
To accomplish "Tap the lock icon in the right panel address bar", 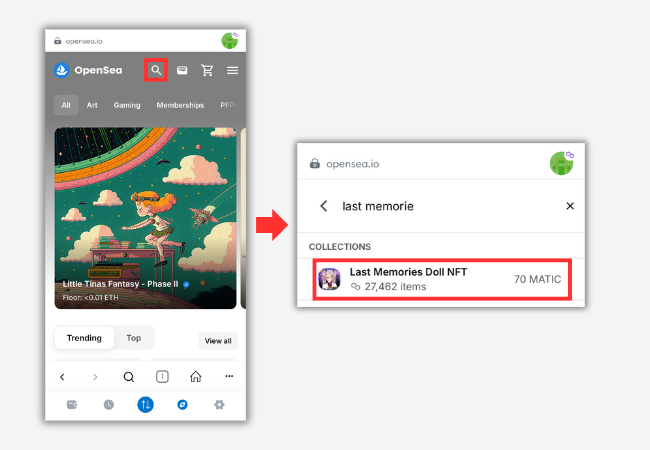I will [x=315, y=163].
